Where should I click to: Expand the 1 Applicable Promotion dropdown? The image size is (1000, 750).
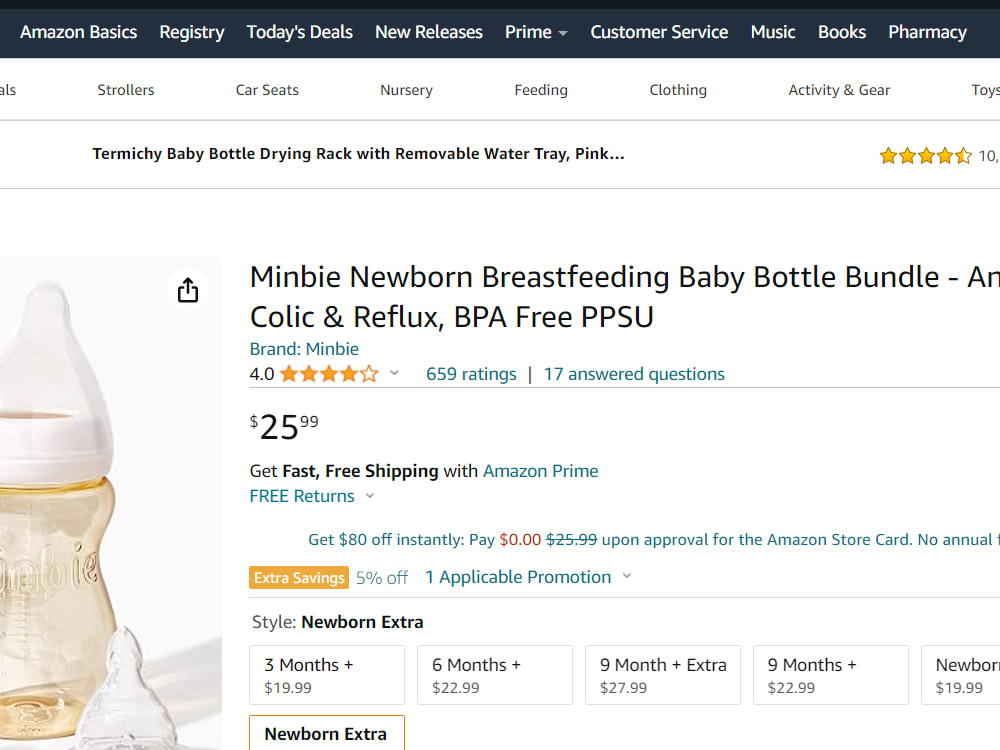click(528, 577)
